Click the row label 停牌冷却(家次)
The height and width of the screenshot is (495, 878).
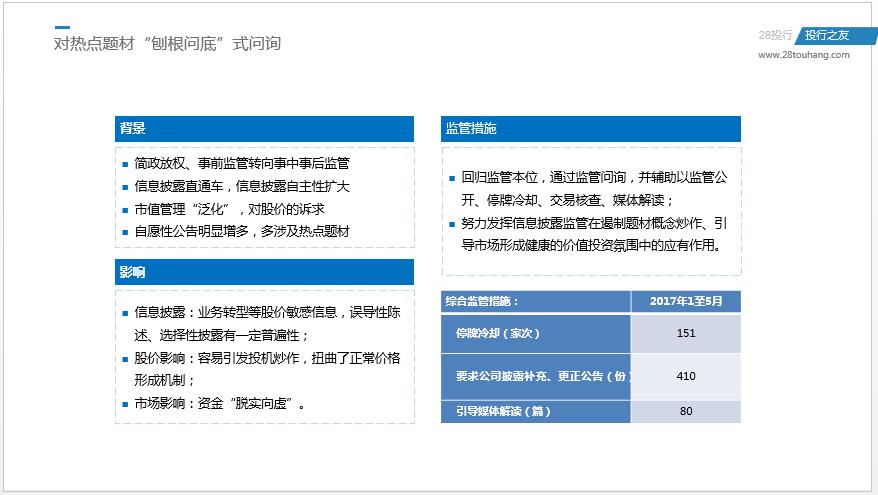[497, 333]
